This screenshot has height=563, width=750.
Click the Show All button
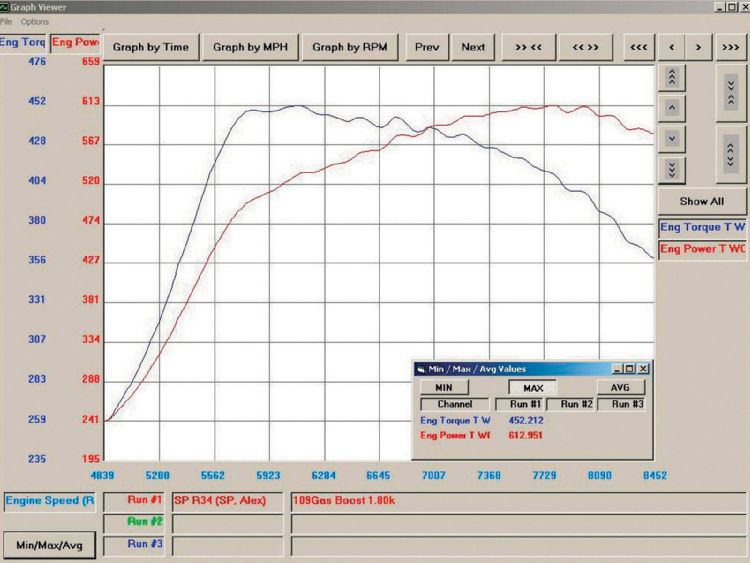702,201
